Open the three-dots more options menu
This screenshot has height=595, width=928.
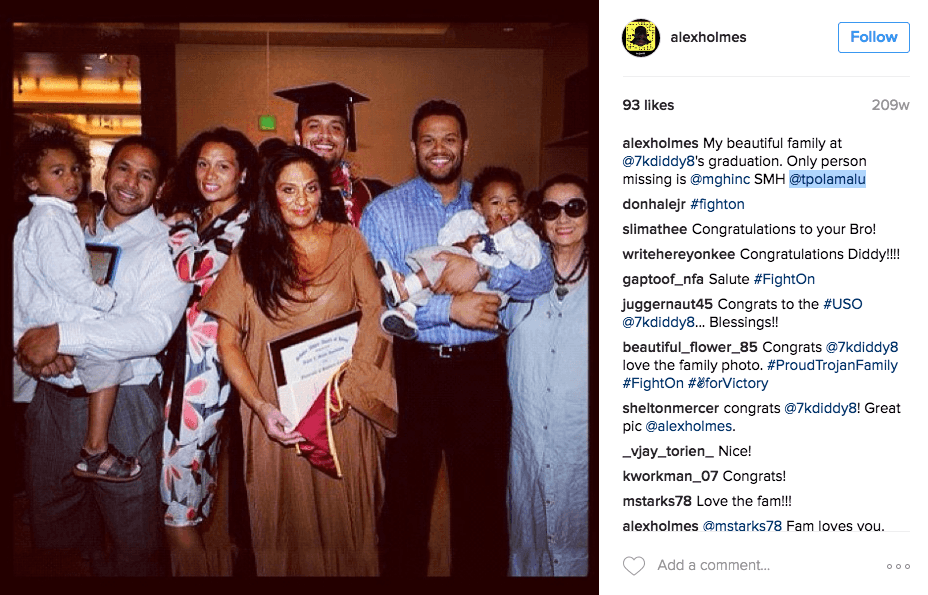pos(898,567)
